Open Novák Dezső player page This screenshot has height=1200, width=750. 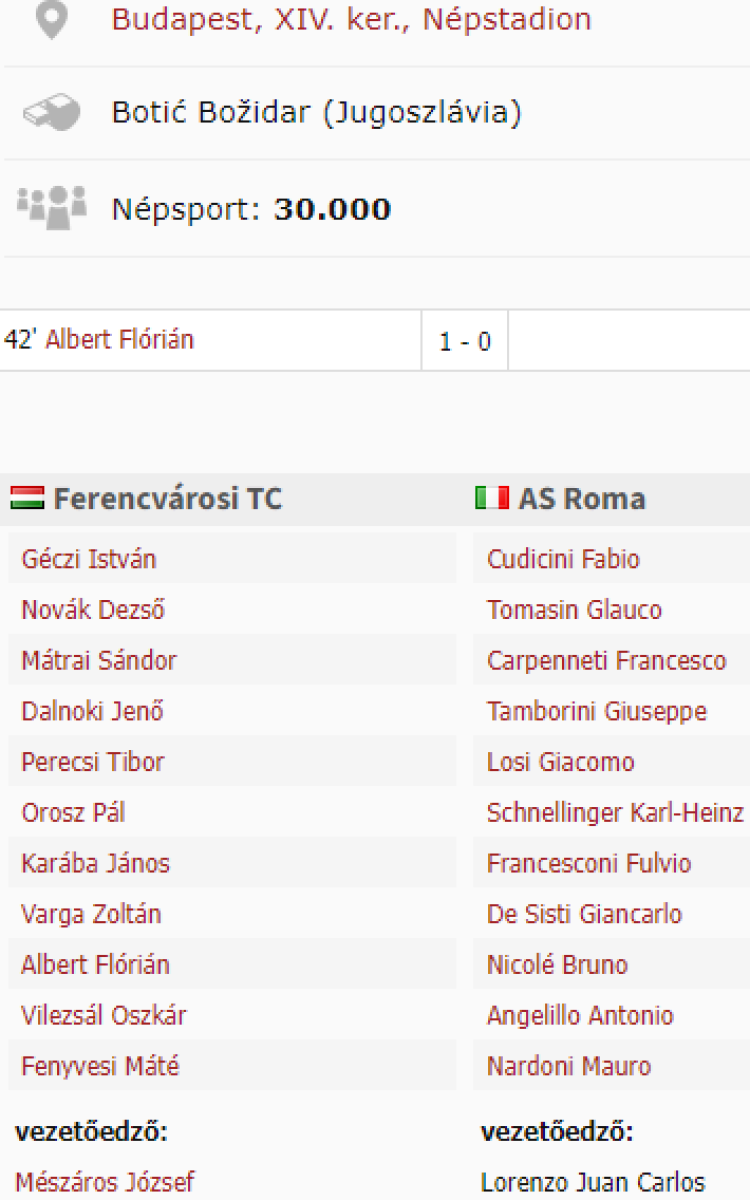93,610
